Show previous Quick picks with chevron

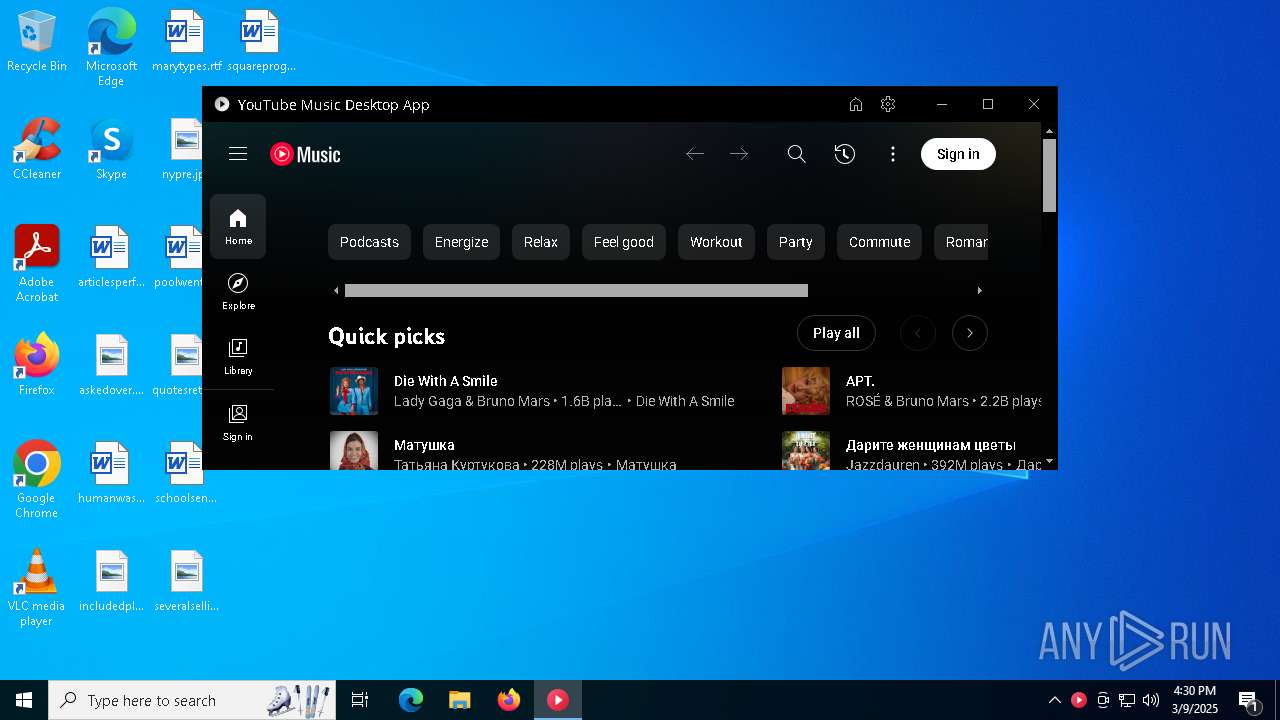(918, 333)
